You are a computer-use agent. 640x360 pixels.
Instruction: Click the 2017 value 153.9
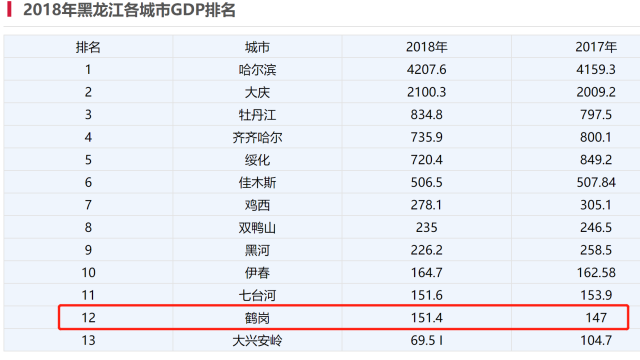(596, 295)
